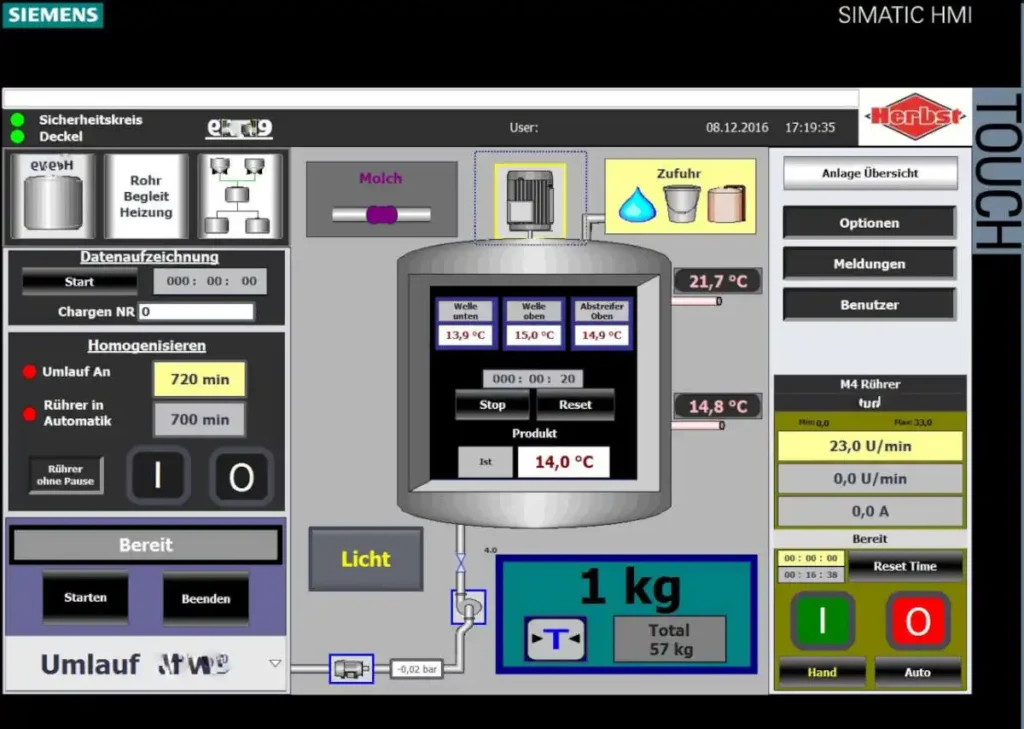Click the water drop supply icon
The image size is (1024, 729).
pos(637,204)
